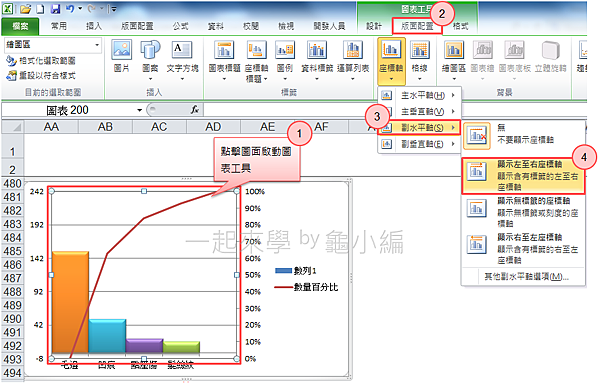Switch to 檢視 (View) tab
The height and width of the screenshot is (383, 600).
pyautogui.click(x=286, y=26)
